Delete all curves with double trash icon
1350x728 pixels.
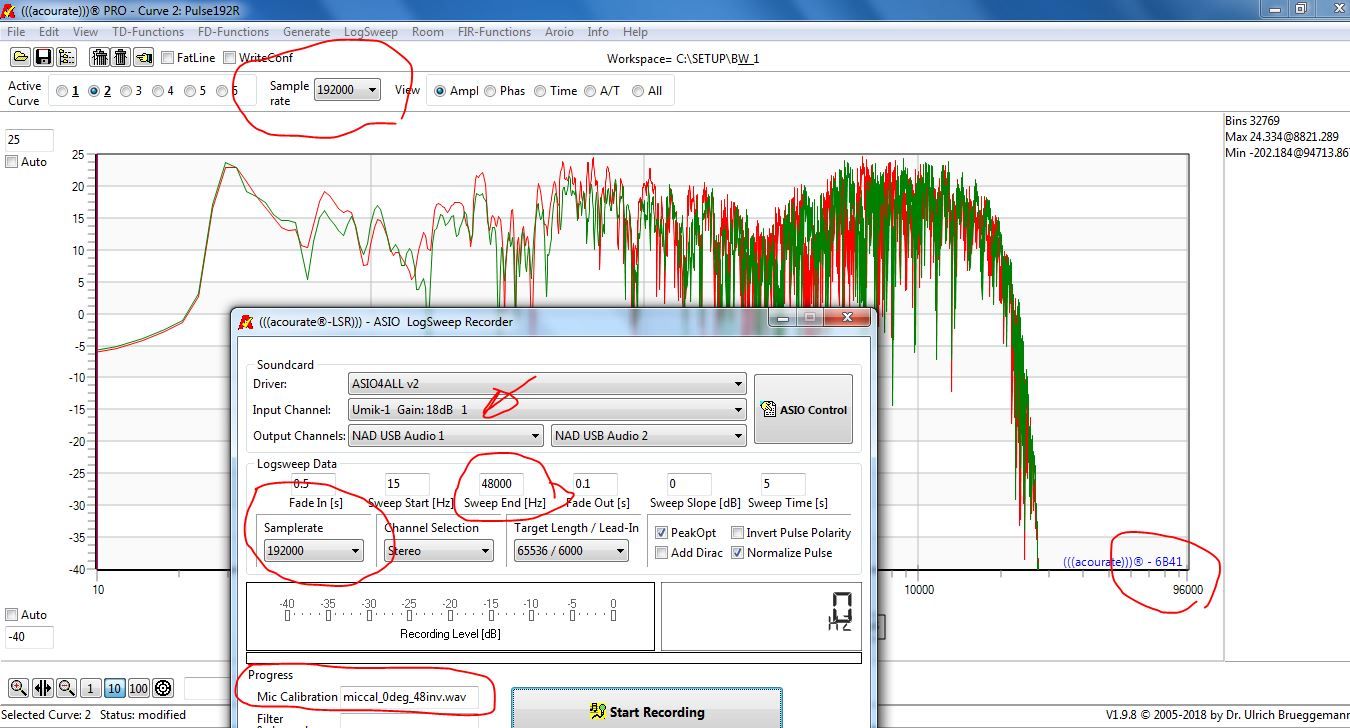[98, 57]
